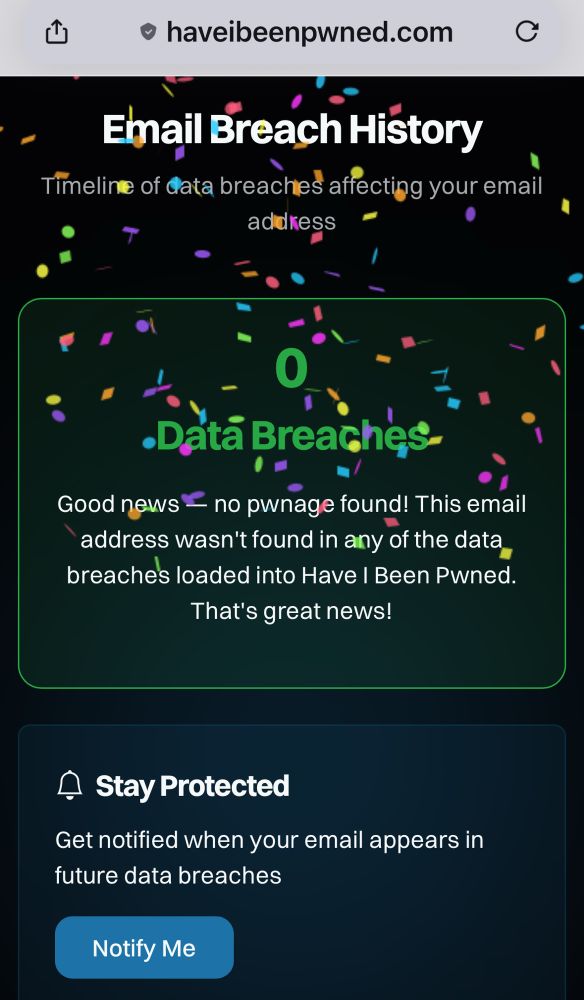Screen dimensions: 584x1000
Task: Tap the breach notification description text
Action: click(x=268, y=857)
